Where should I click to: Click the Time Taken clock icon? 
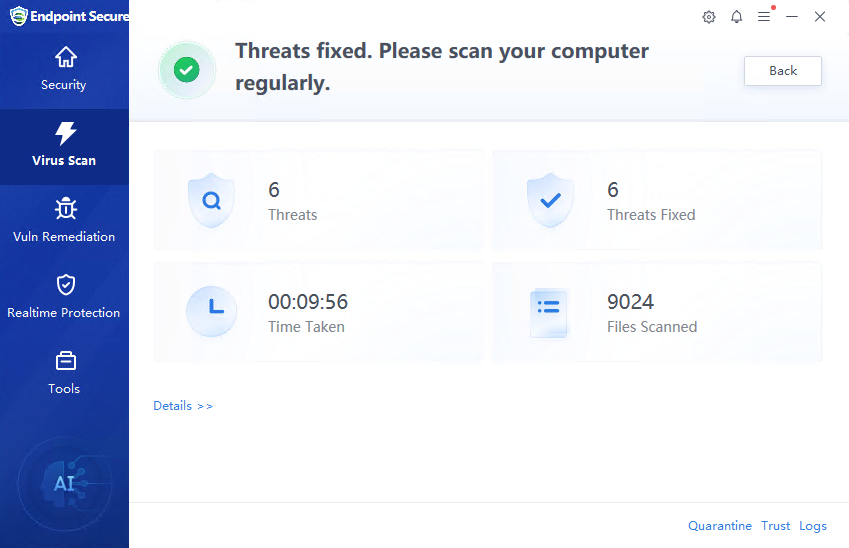(x=211, y=312)
